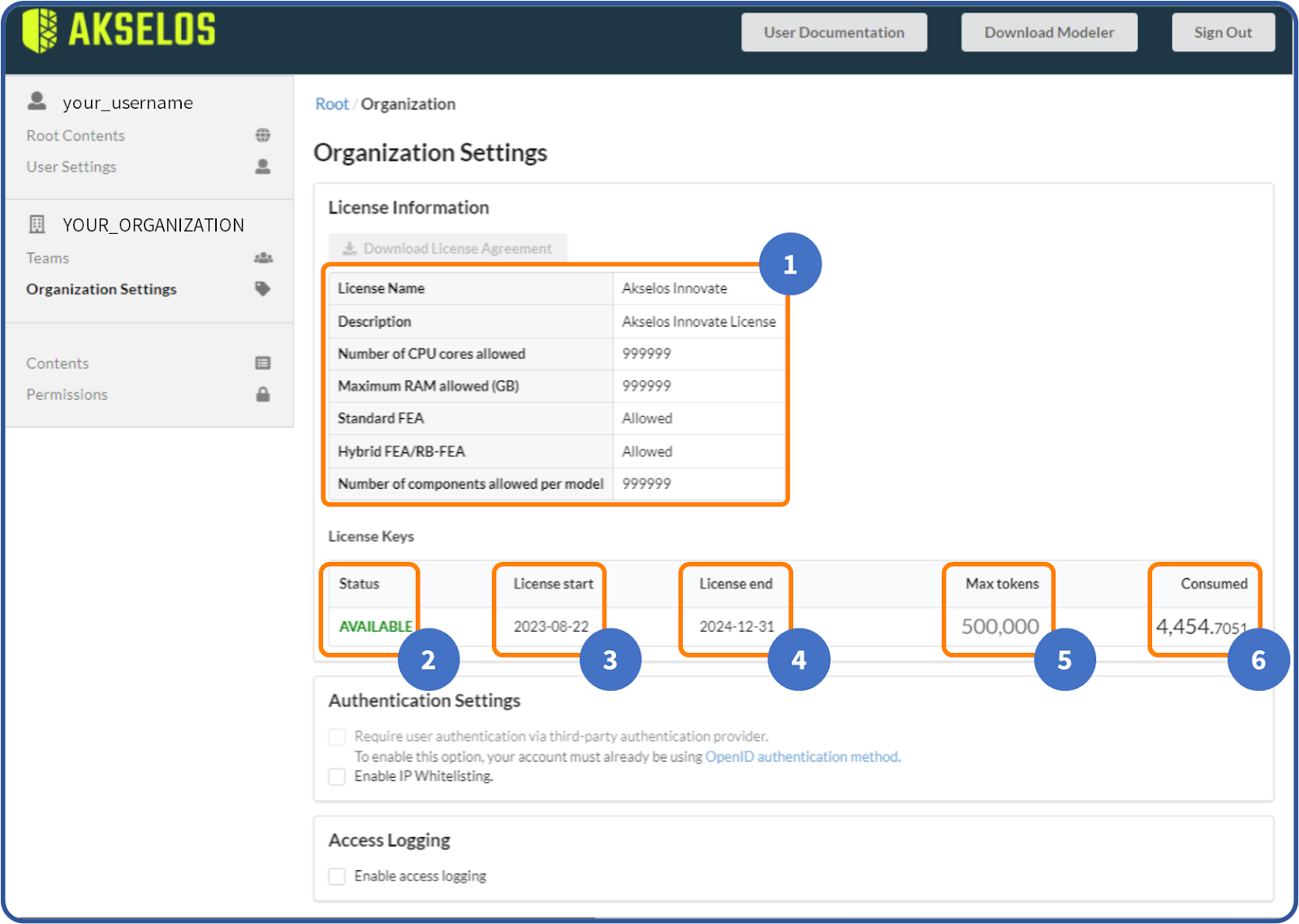Image resolution: width=1299 pixels, height=924 pixels.
Task: Follow the Root breadcrumb link
Action: [332, 104]
